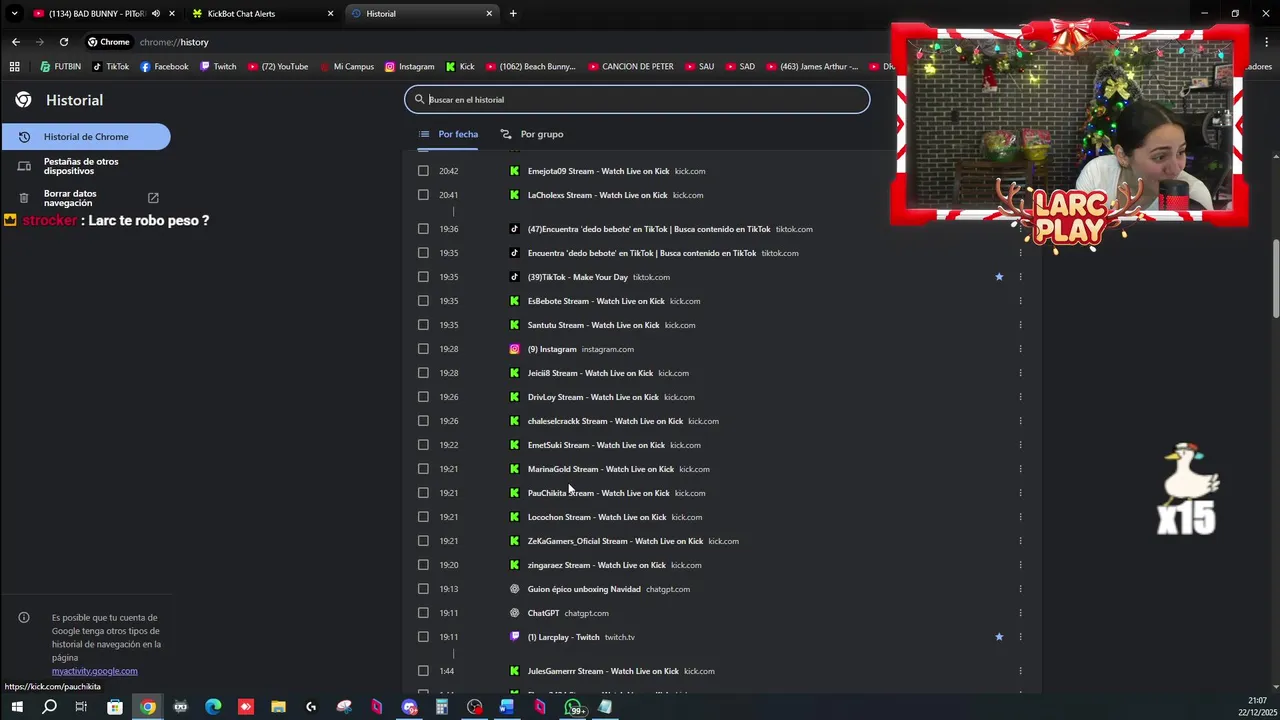Select checkbox for JulesGamerrr Stream entry
This screenshot has height=720, width=1280.
(x=423, y=671)
